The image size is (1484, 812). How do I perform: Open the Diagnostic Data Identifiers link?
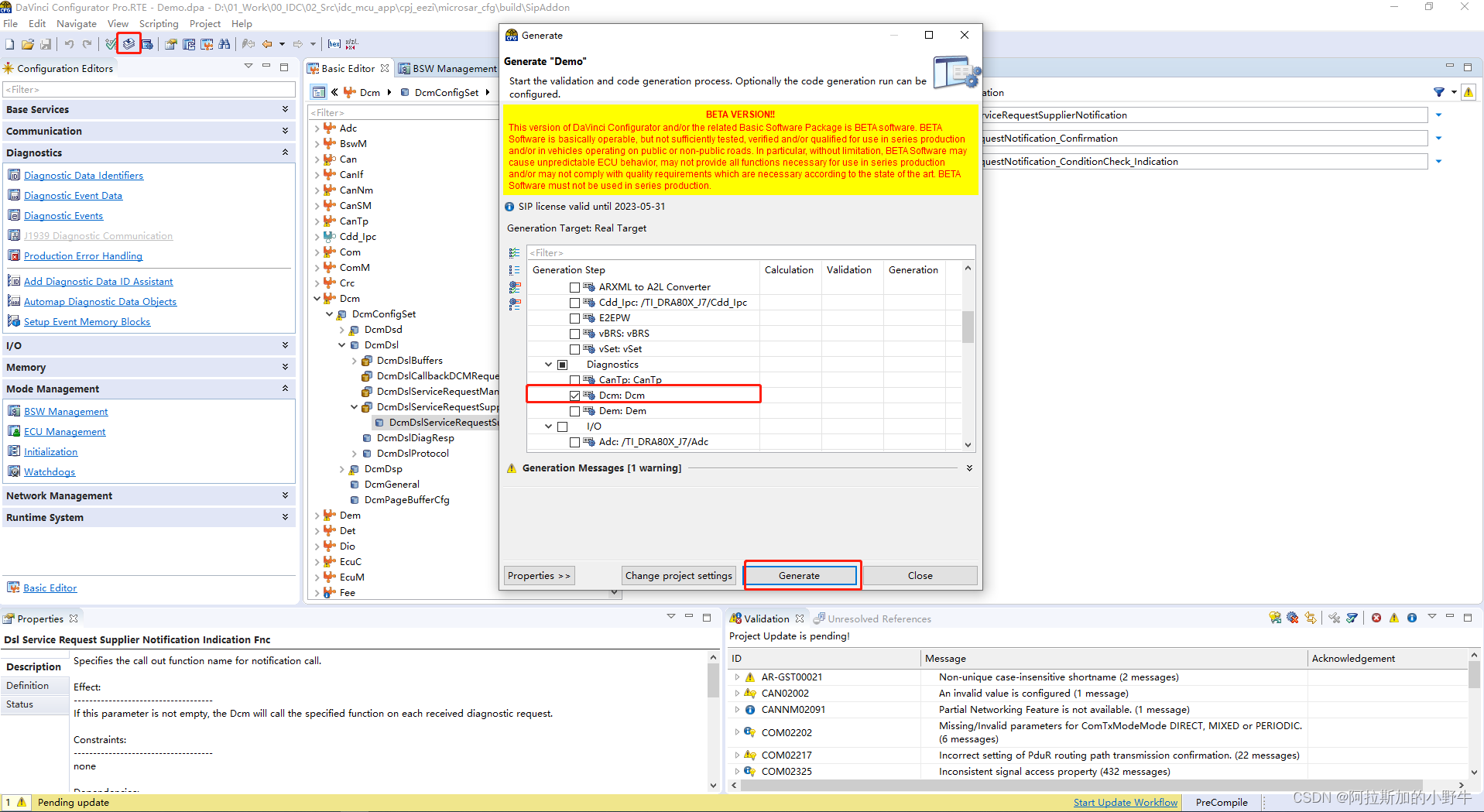84,176
